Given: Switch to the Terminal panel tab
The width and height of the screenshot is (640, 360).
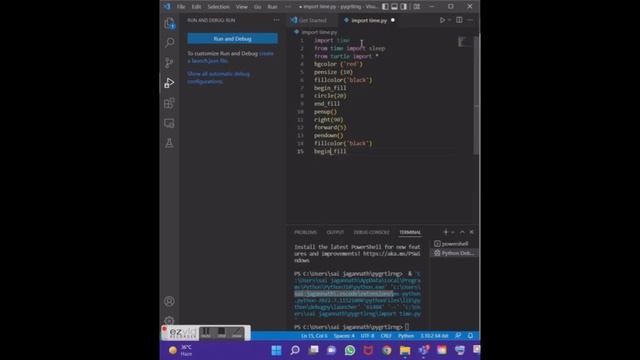Looking at the screenshot, I should 410,232.
